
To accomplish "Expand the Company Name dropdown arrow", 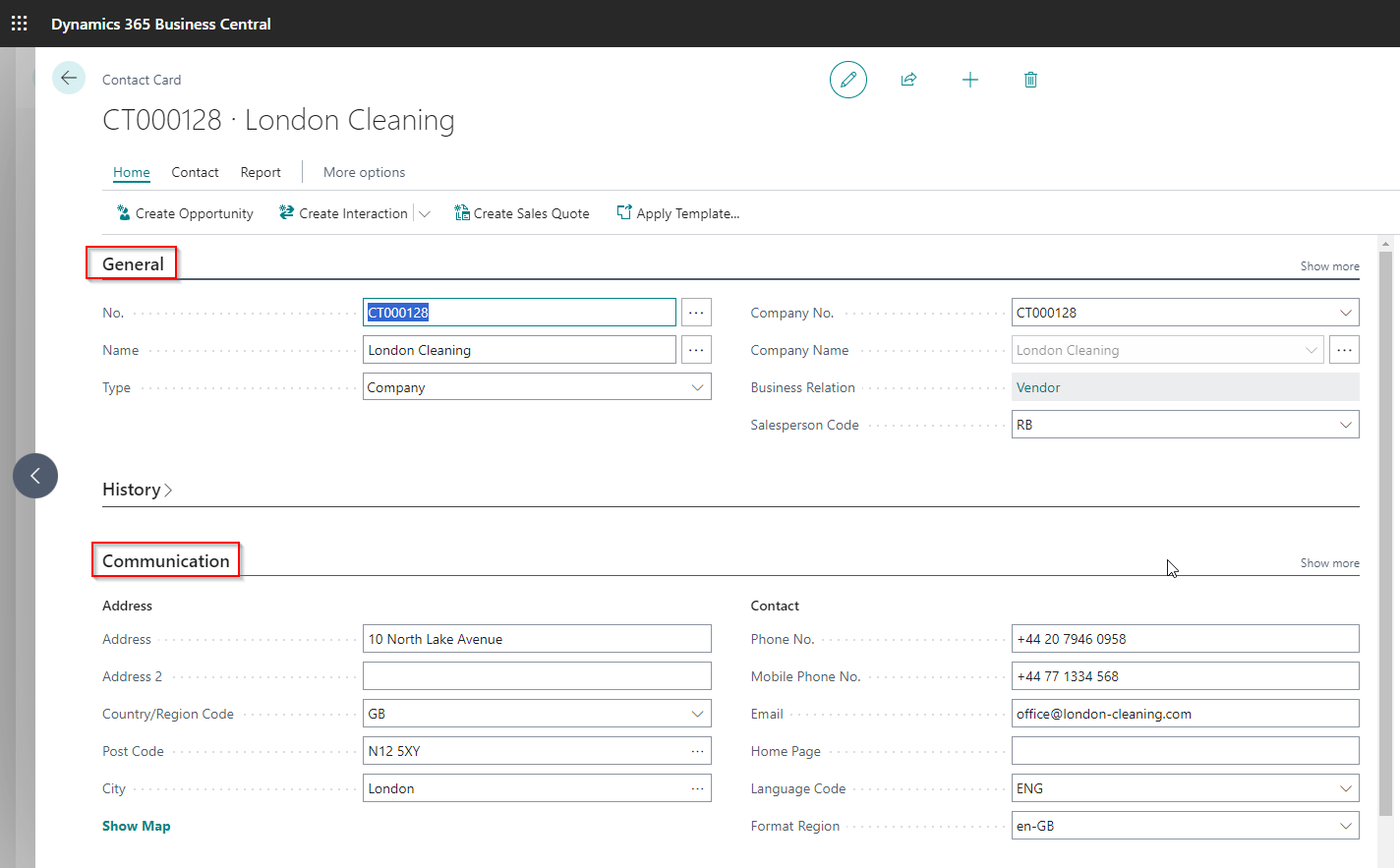I will pyautogui.click(x=1311, y=350).
